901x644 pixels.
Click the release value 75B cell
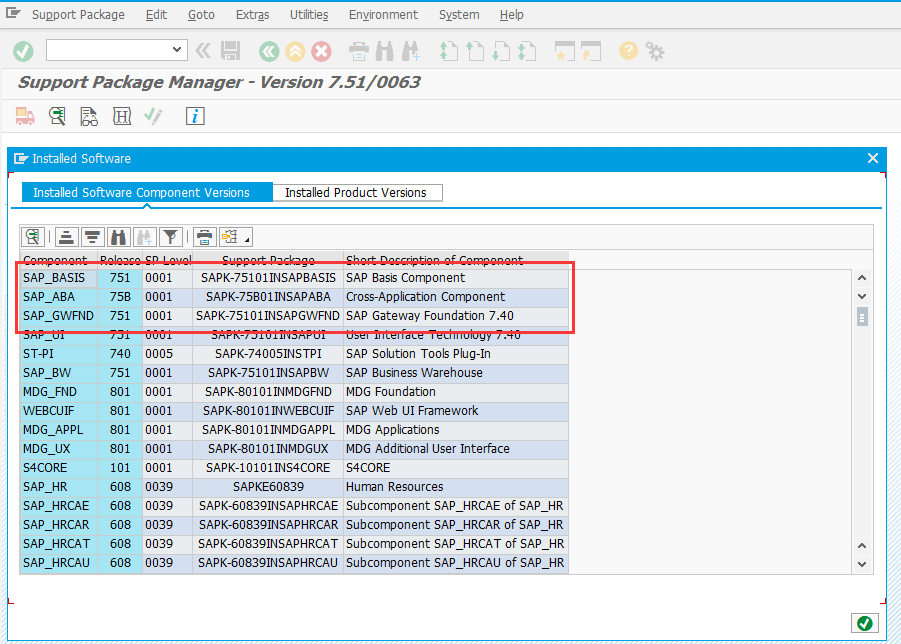click(x=120, y=297)
